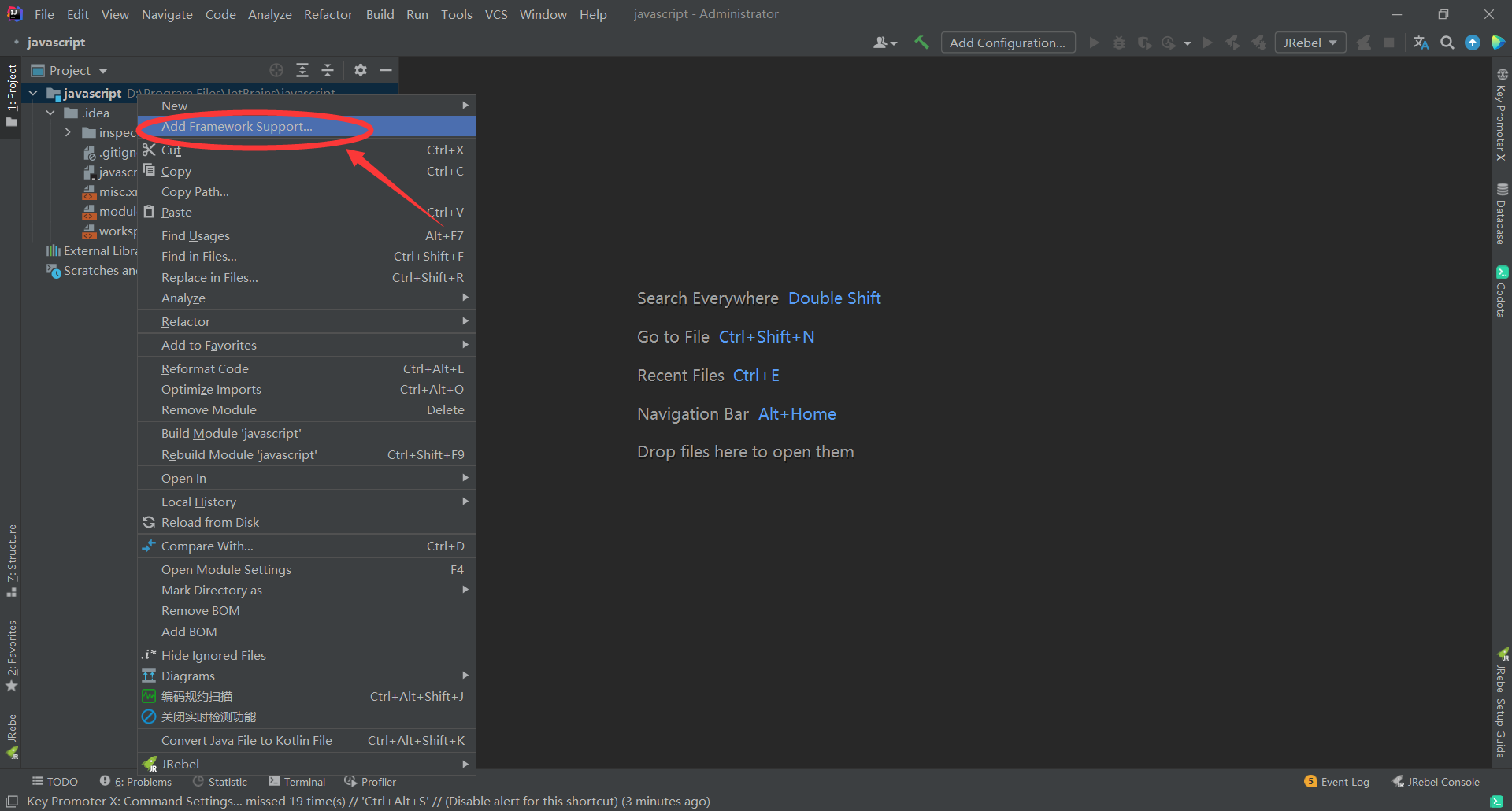Collapse the javascript project tree node
The width and height of the screenshot is (1512, 811).
pos(32,93)
